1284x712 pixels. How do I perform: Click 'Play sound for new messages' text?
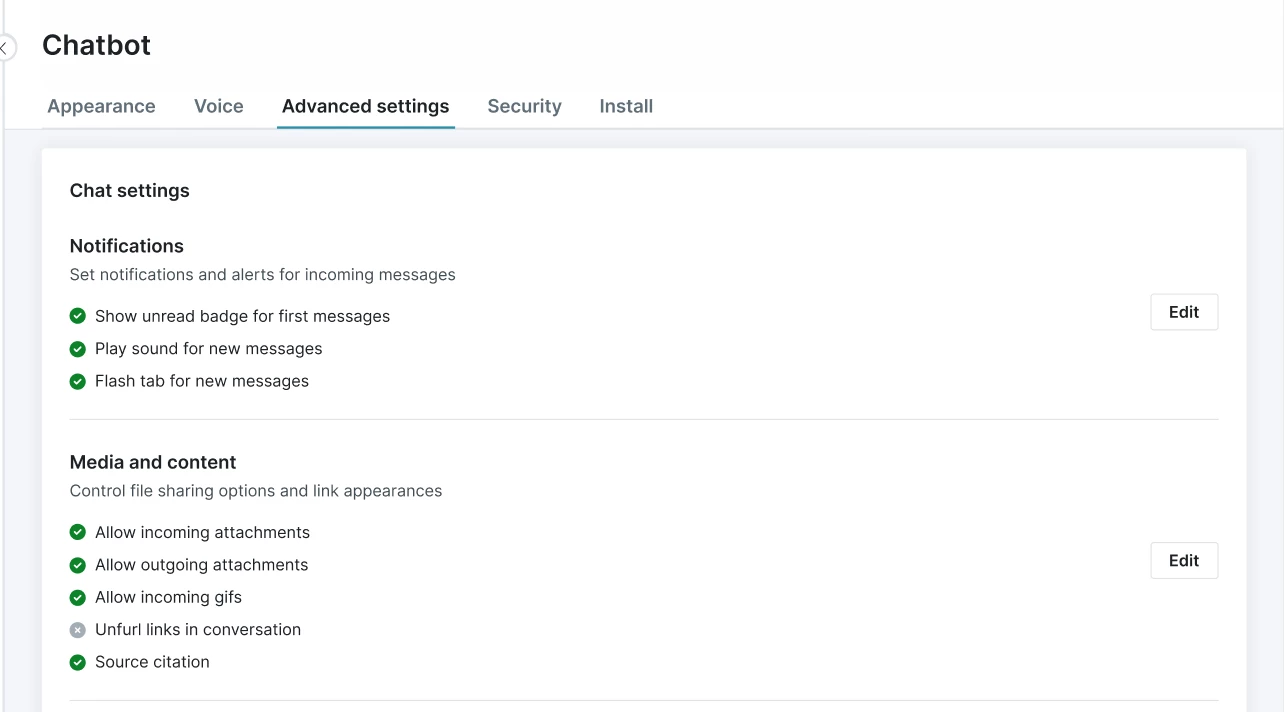(x=209, y=349)
